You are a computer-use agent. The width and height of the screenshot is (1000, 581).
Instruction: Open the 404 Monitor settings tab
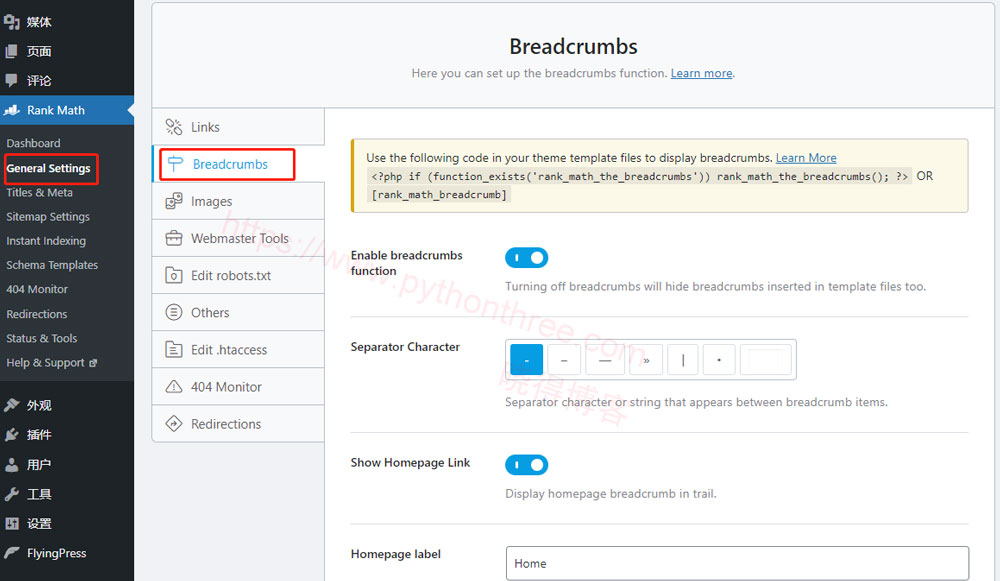tap(239, 386)
